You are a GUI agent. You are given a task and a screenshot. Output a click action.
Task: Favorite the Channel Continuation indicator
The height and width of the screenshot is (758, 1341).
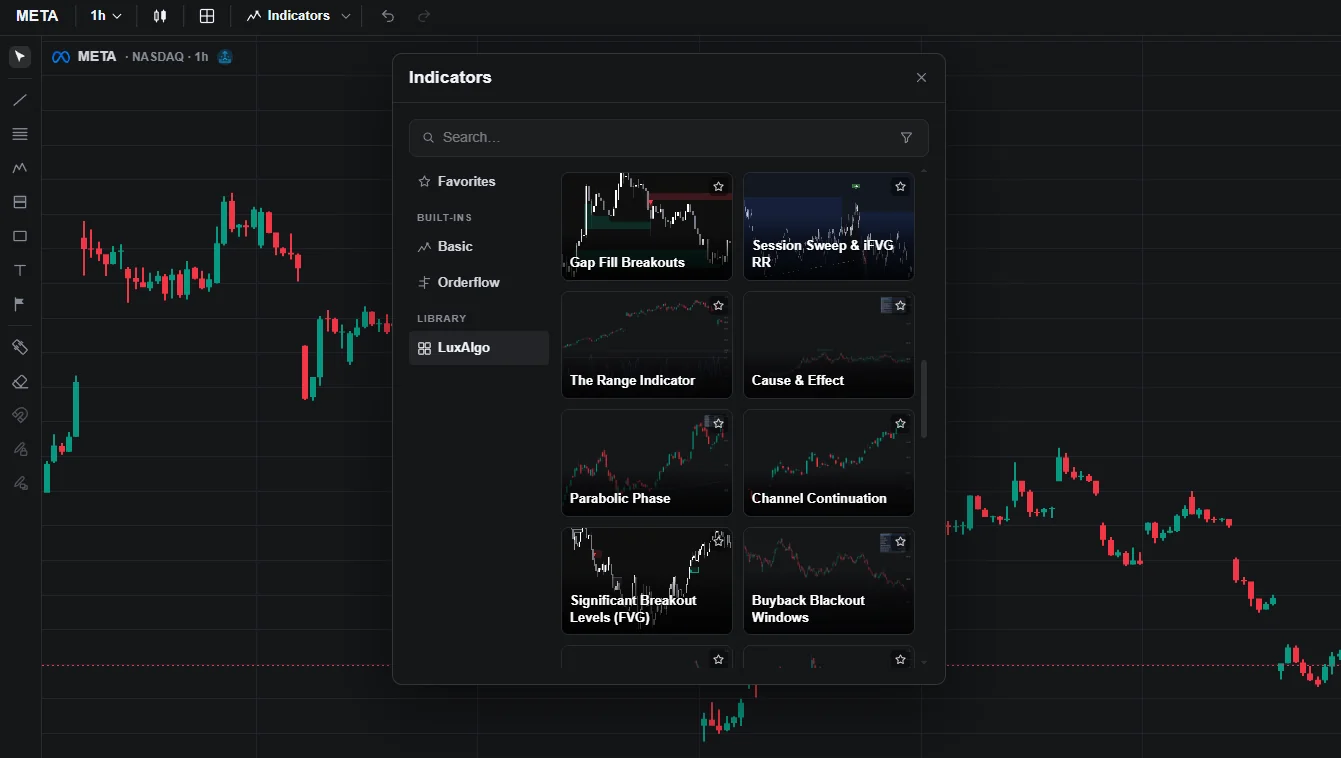[x=900, y=423]
